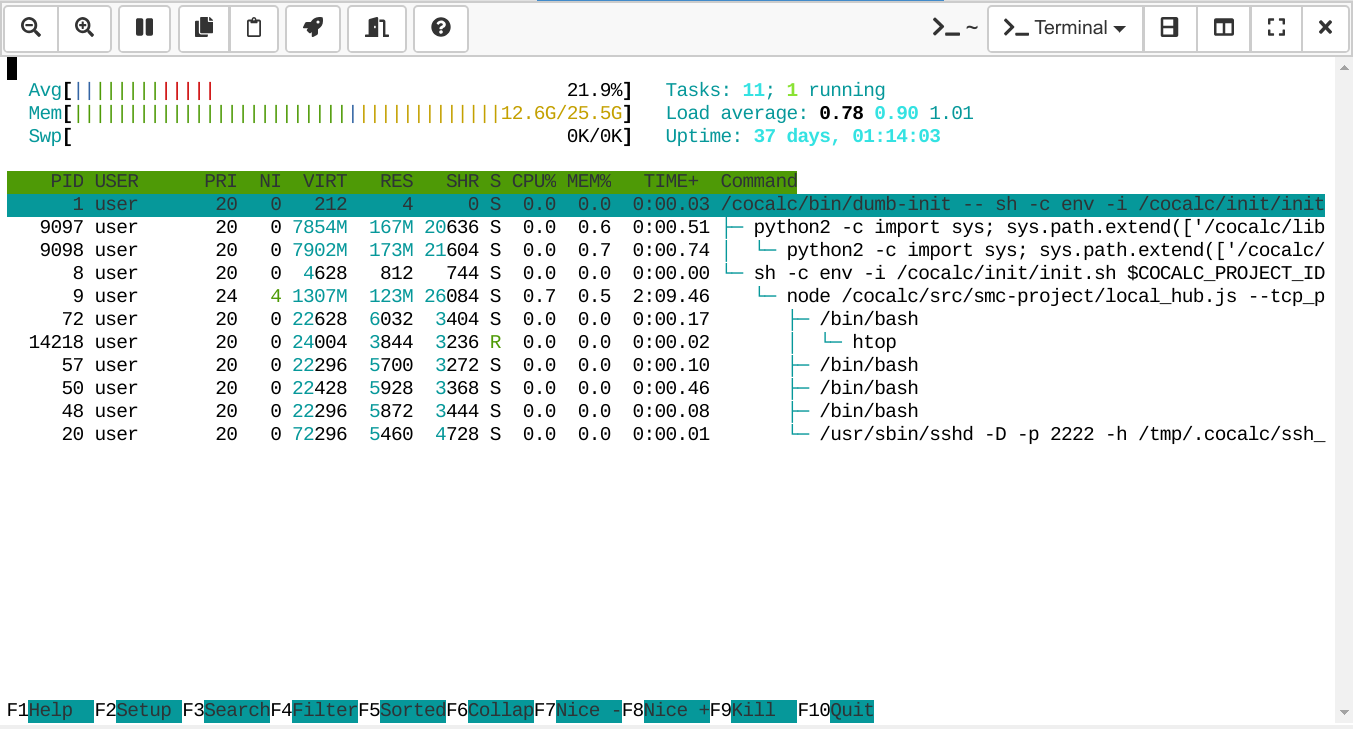Click the zoom out magnifier icon
1353x729 pixels.
(x=31, y=28)
